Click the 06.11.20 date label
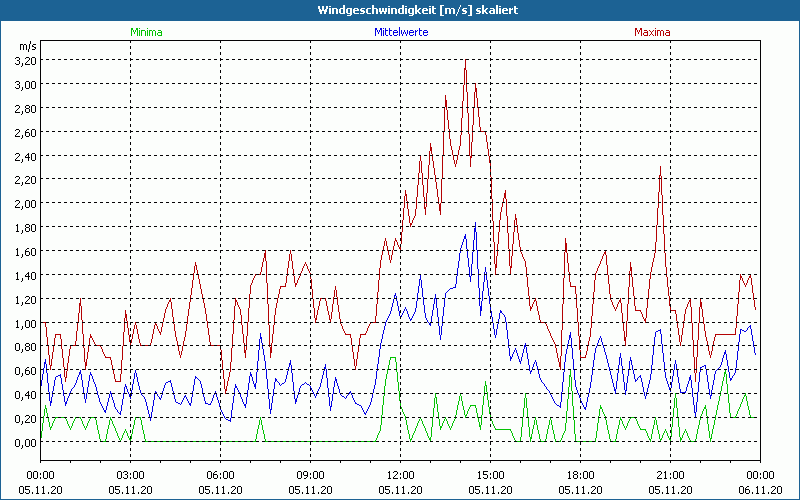The image size is (800, 500). point(760,490)
